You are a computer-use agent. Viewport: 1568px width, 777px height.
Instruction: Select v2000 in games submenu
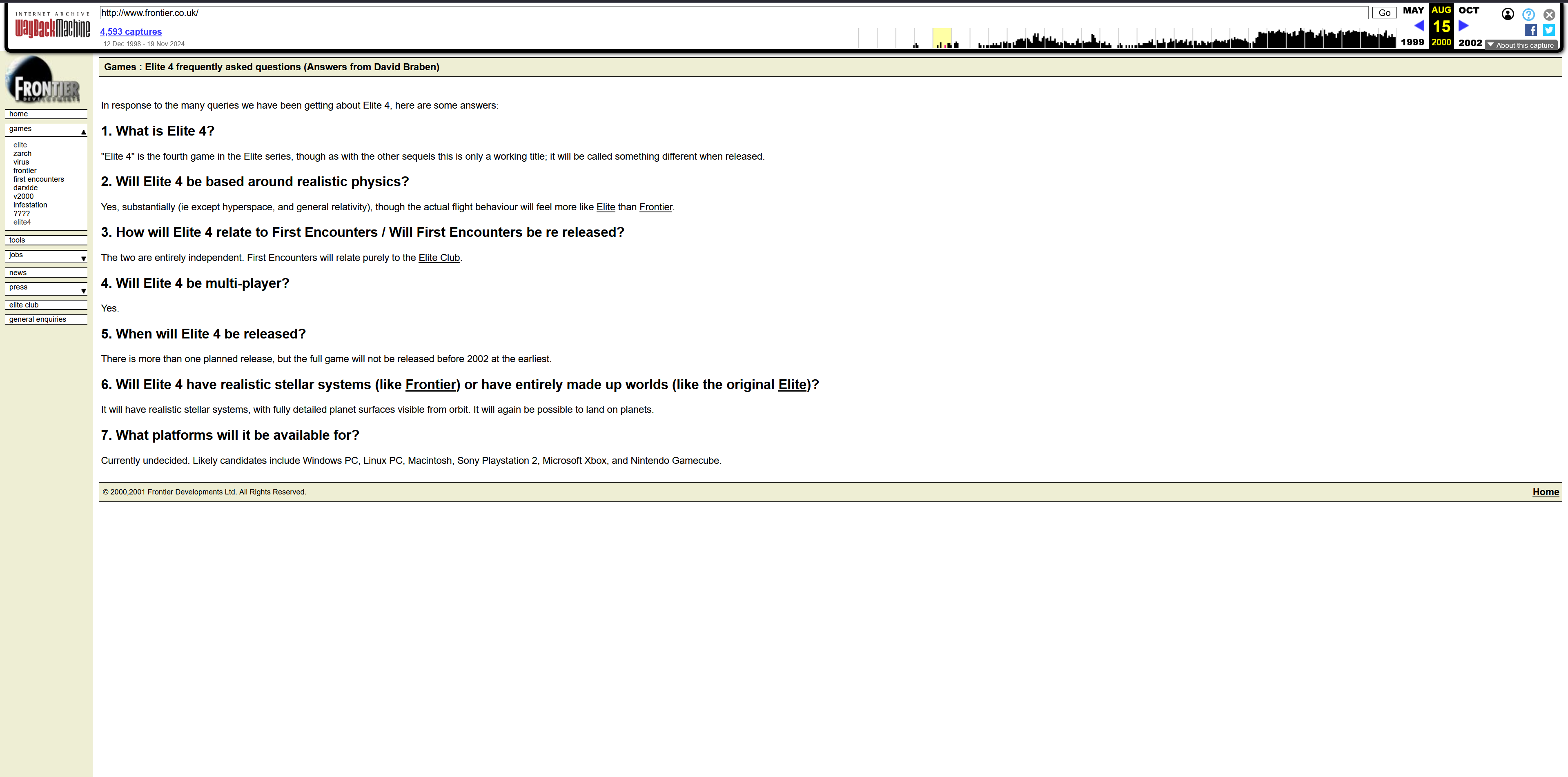tap(24, 196)
